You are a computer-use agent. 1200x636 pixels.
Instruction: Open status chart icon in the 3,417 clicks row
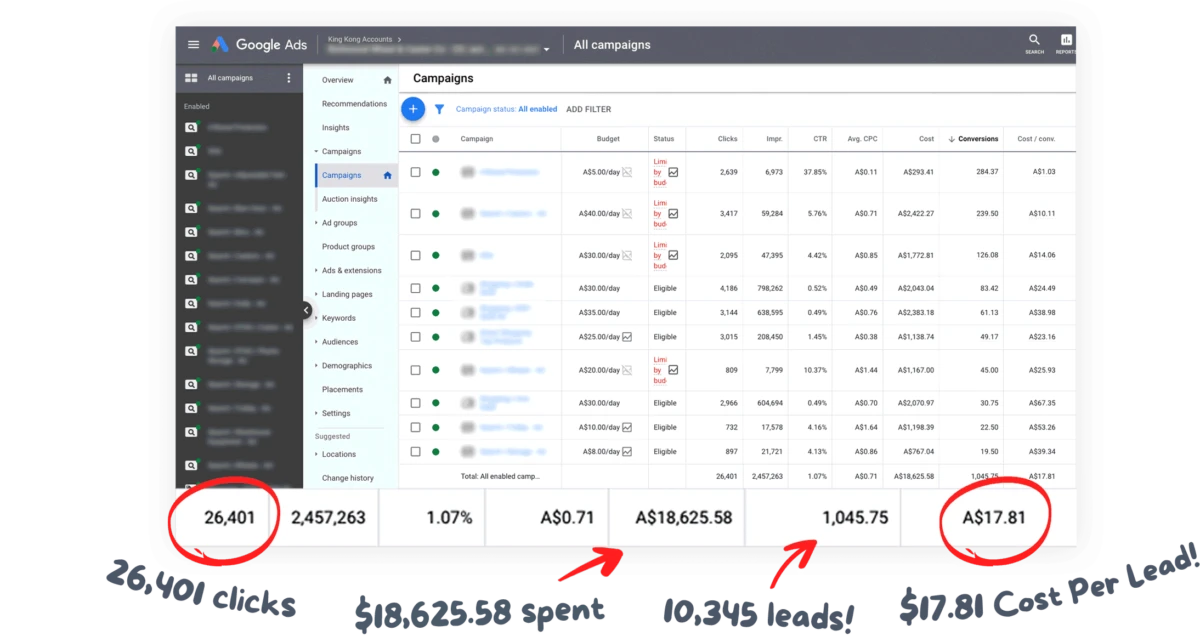[673, 213]
